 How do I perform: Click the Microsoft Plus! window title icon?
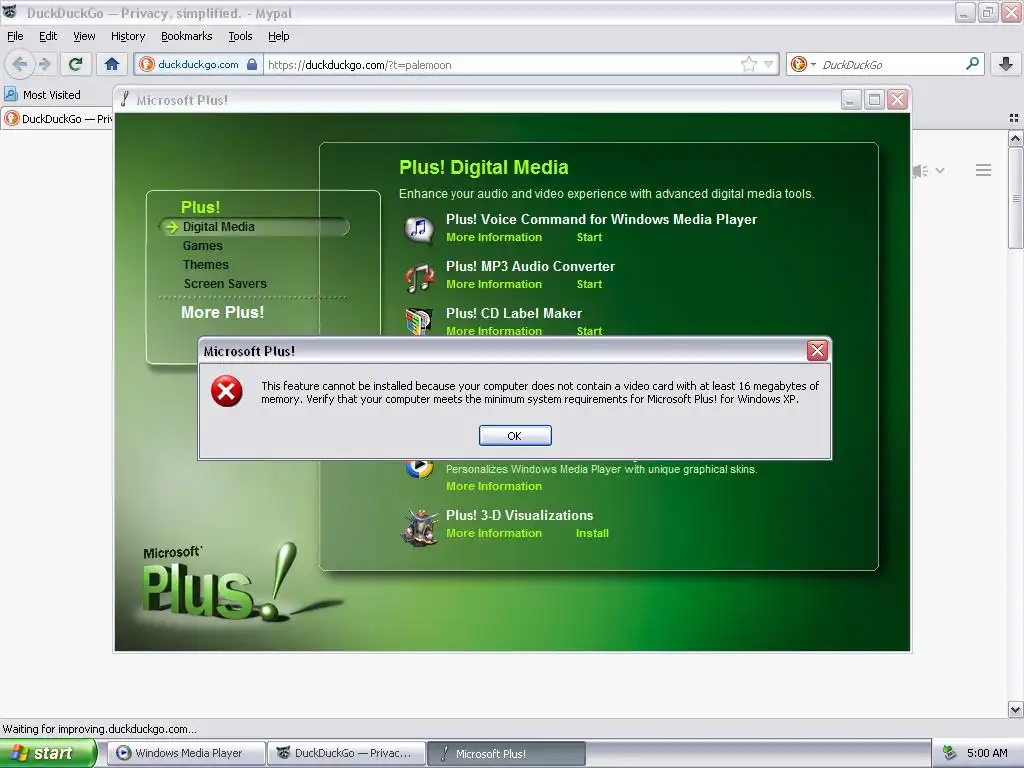click(125, 100)
